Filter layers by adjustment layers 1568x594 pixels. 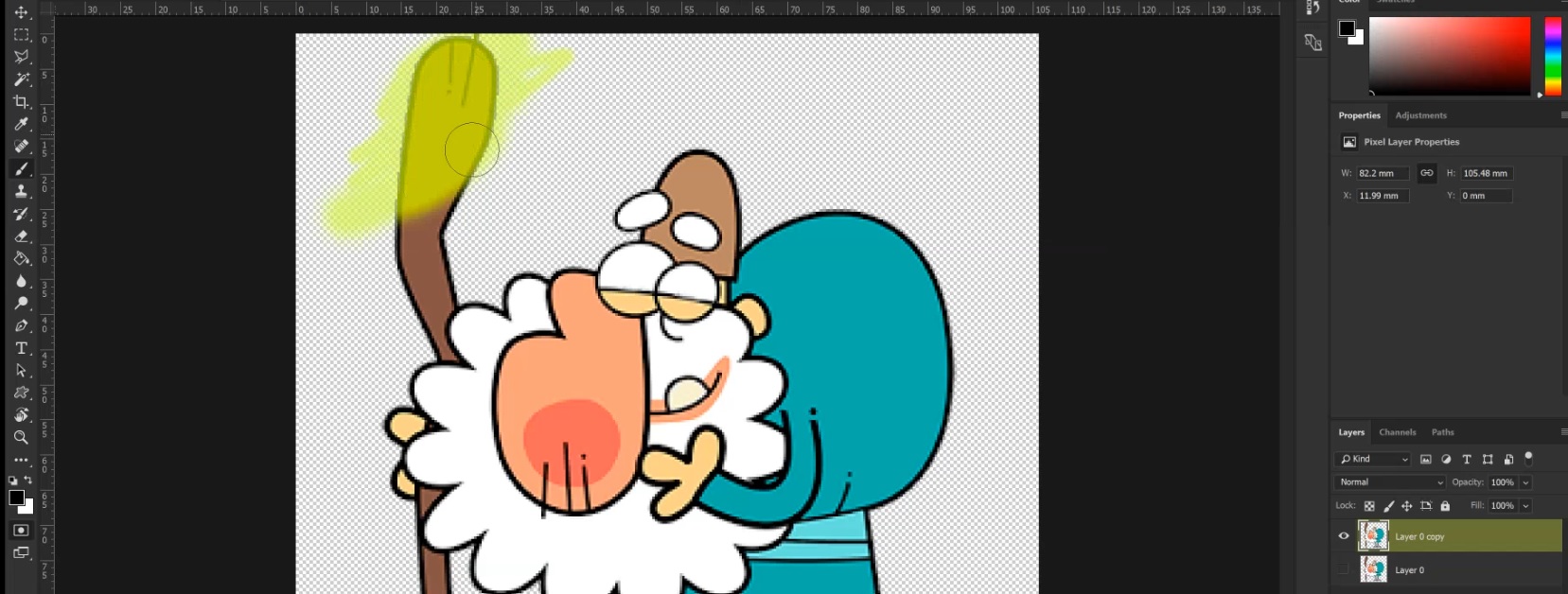pos(1446,459)
